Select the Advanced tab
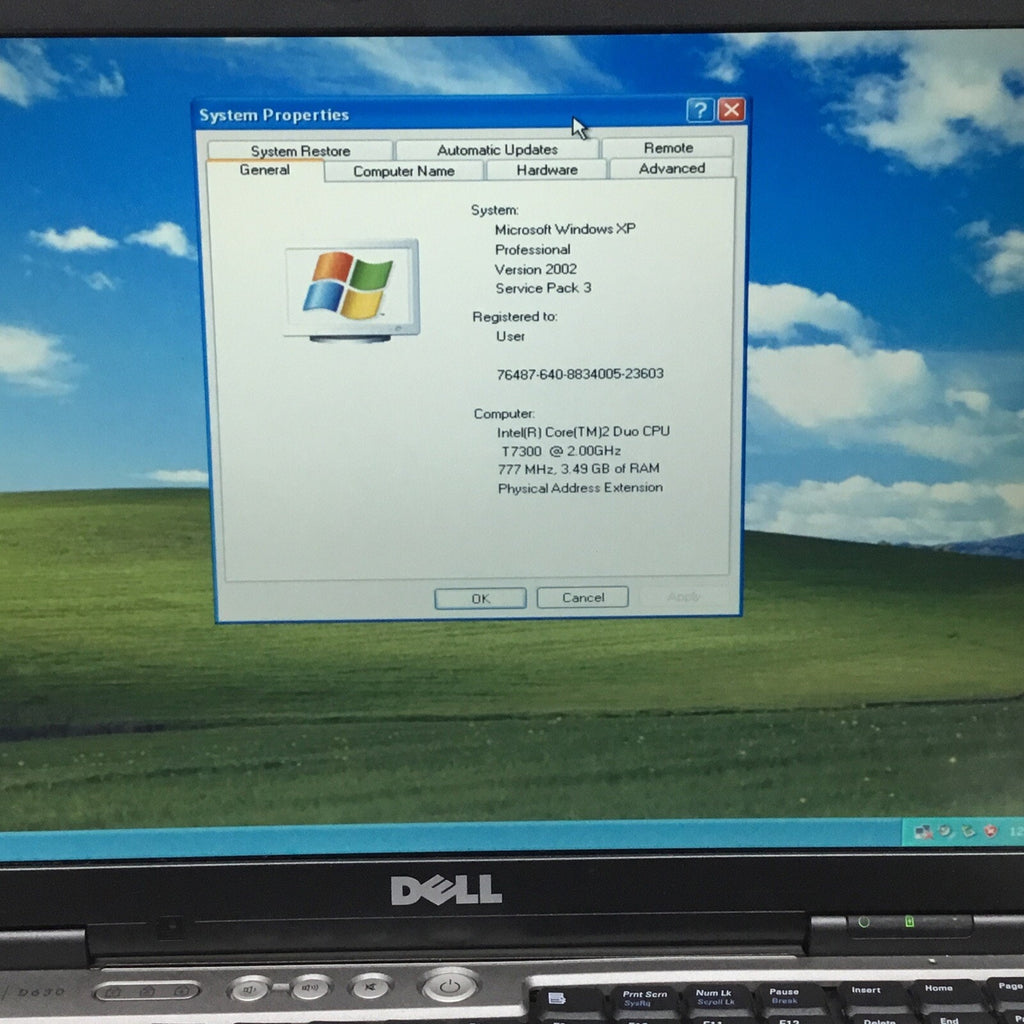This screenshot has height=1024, width=1024. [671, 169]
